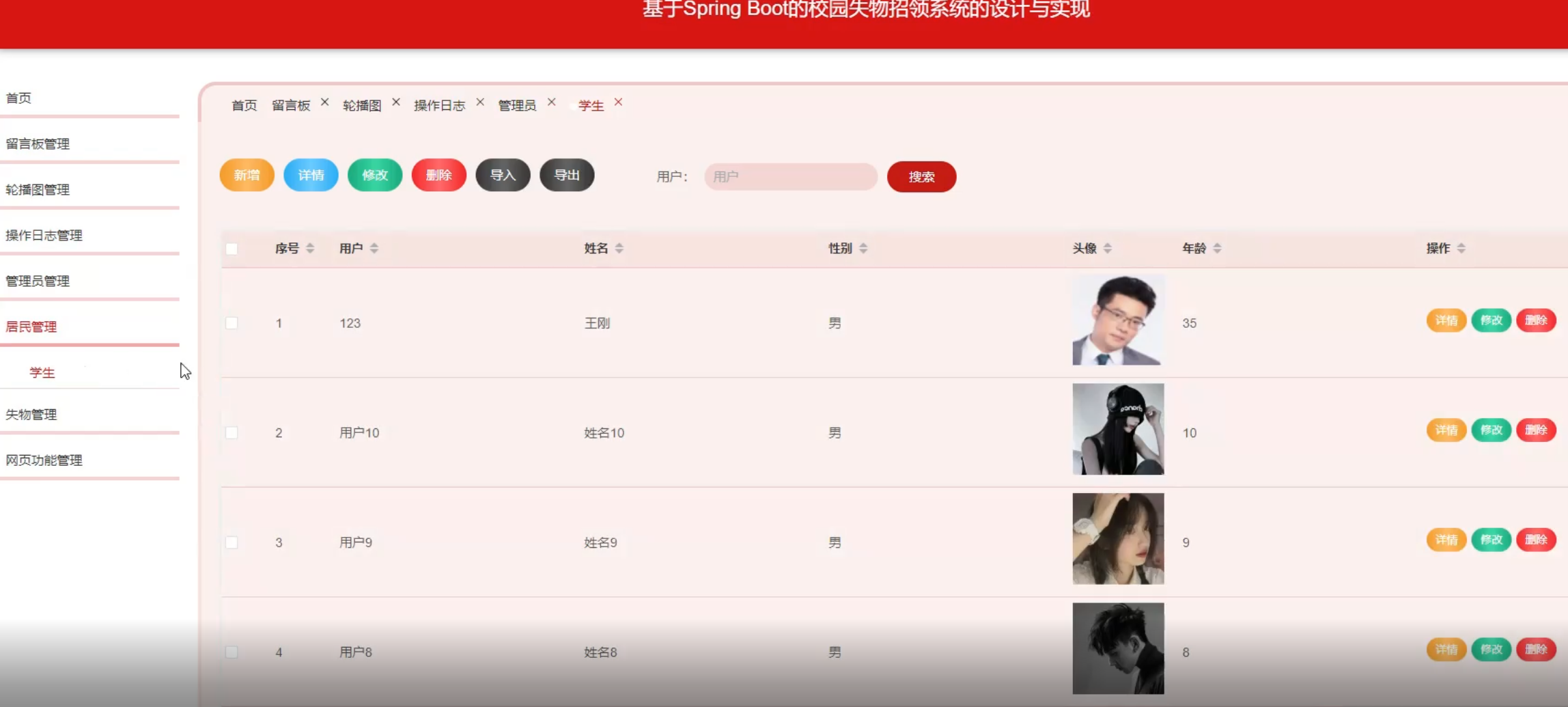Expand the 网页功能管理 sidebar menu
Image resolution: width=1568 pixels, height=707 pixels.
pos(44,460)
